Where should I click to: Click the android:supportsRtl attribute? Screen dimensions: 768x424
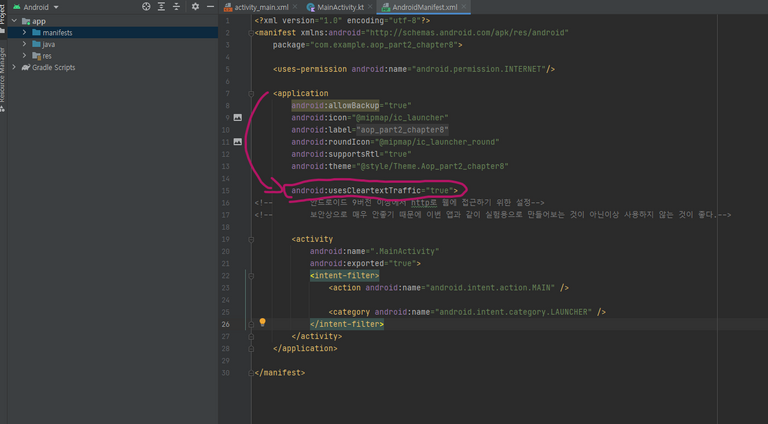point(336,154)
